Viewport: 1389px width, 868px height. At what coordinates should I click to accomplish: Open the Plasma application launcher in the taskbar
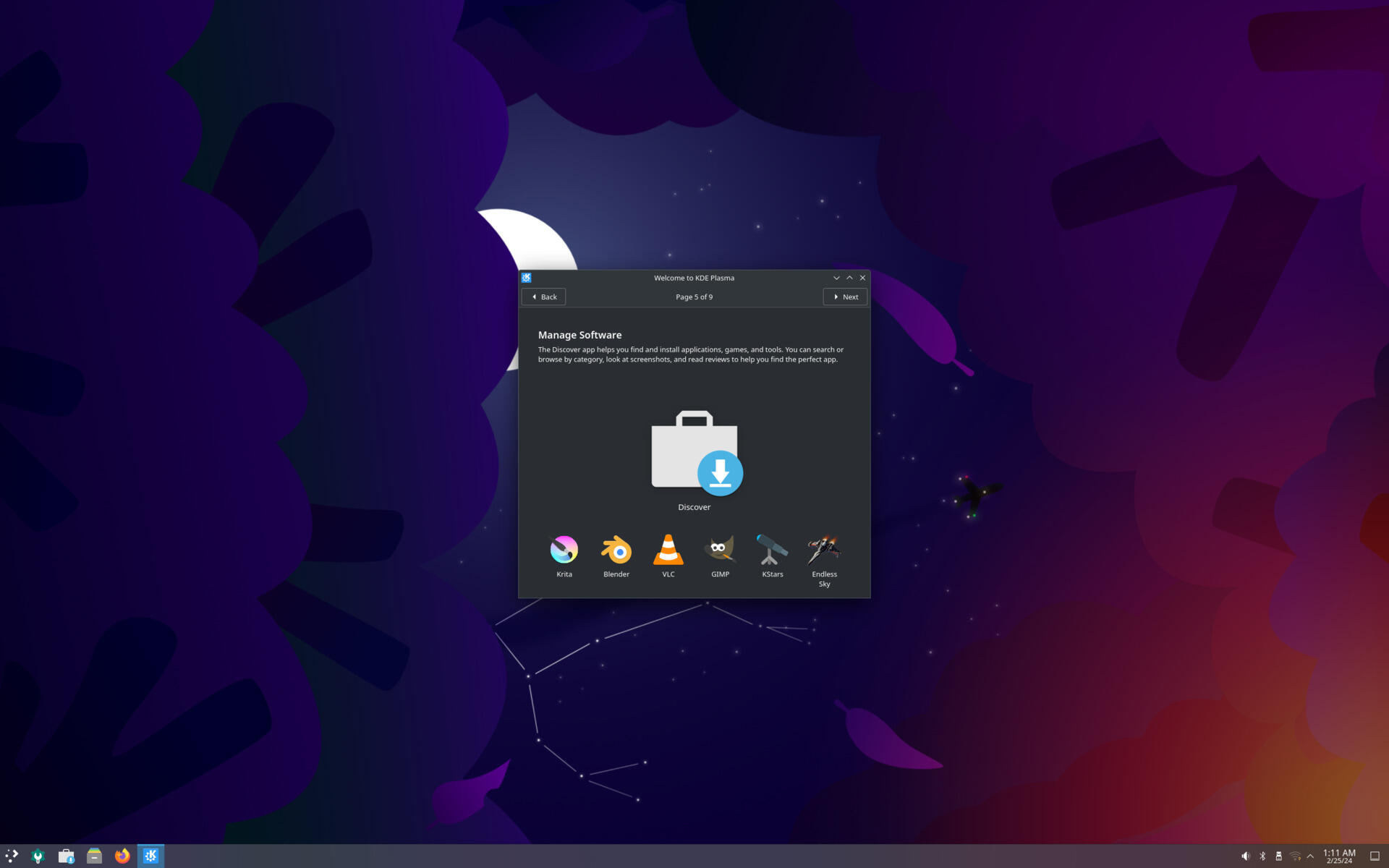click(x=12, y=856)
